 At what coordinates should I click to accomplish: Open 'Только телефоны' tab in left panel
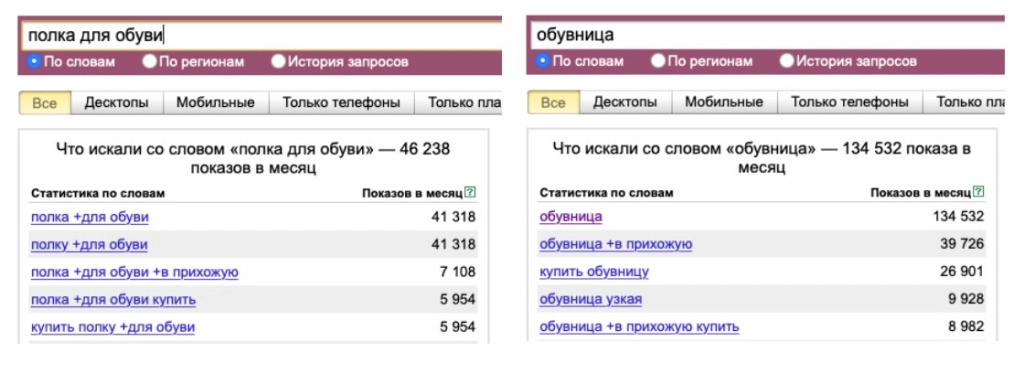[x=341, y=103]
